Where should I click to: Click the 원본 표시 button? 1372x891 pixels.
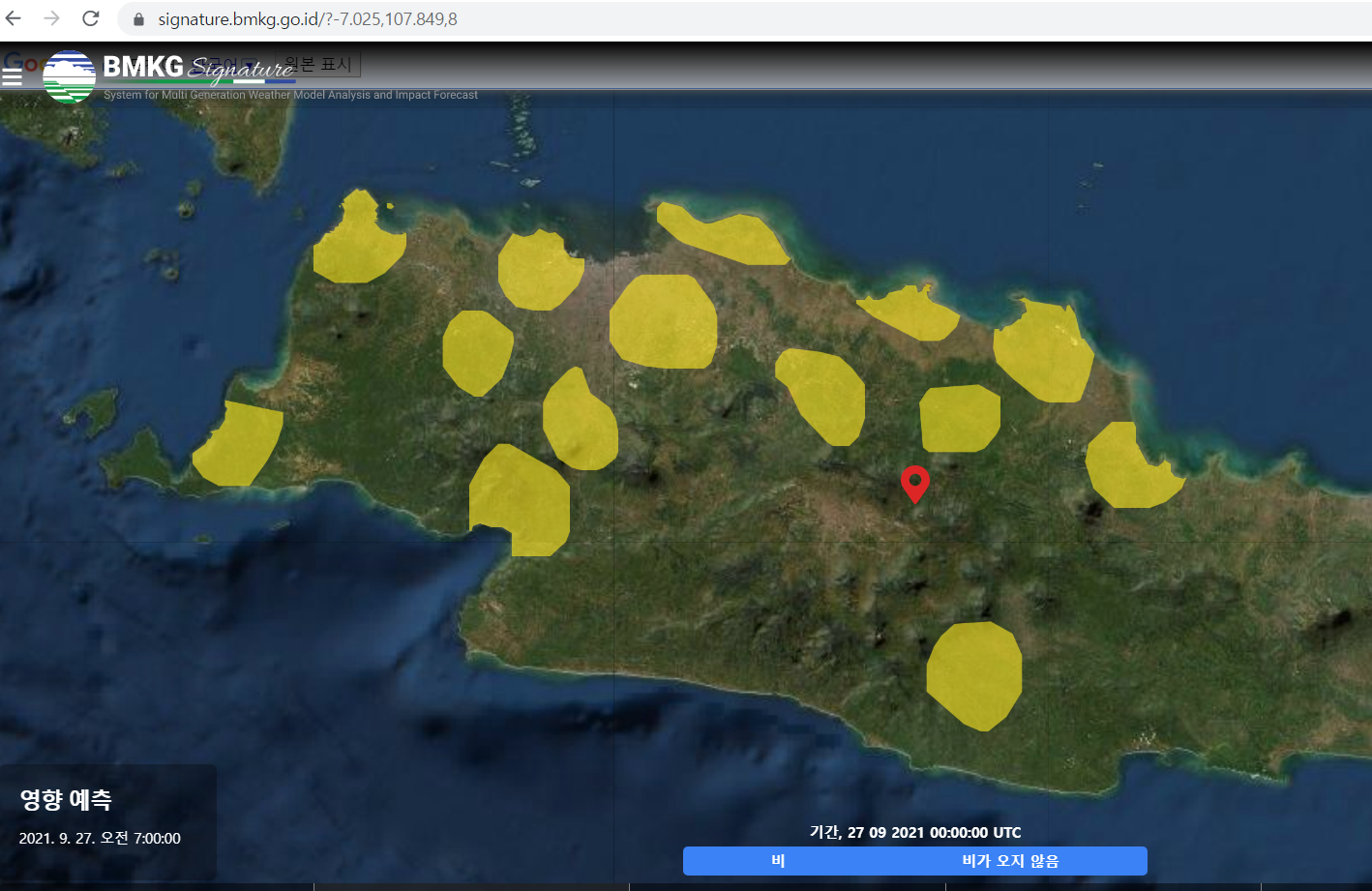click(x=318, y=65)
